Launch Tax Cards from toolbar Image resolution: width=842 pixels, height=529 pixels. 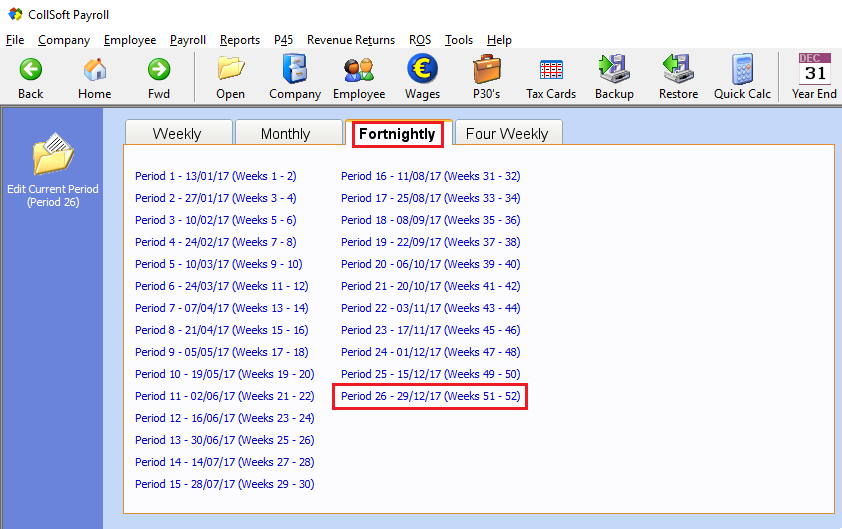pos(551,70)
